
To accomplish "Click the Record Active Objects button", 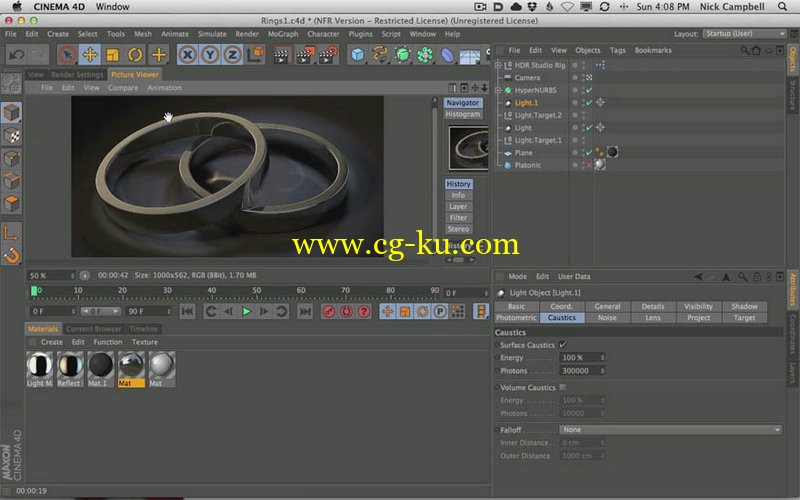I will [x=329, y=311].
